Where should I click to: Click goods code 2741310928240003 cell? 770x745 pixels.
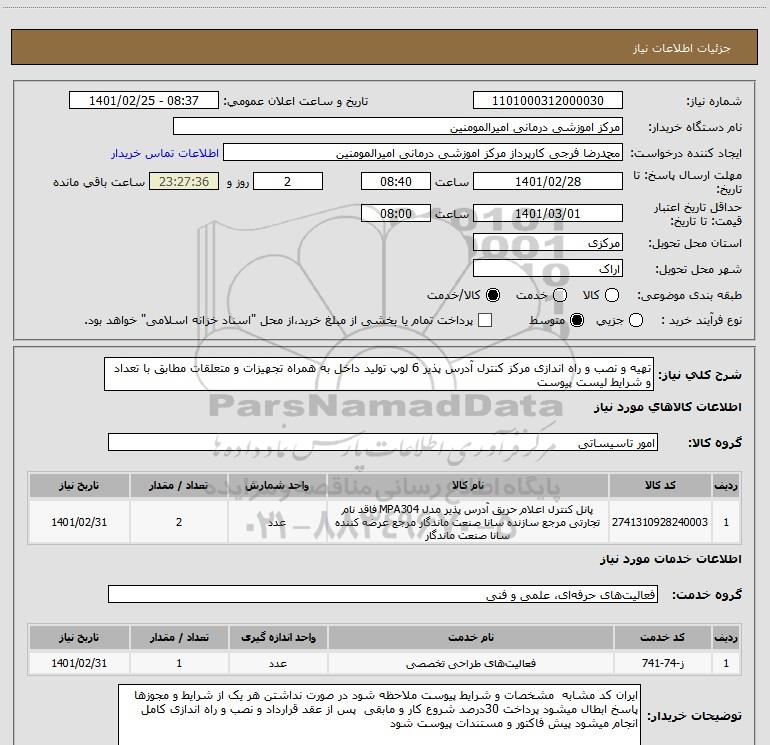click(660, 522)
